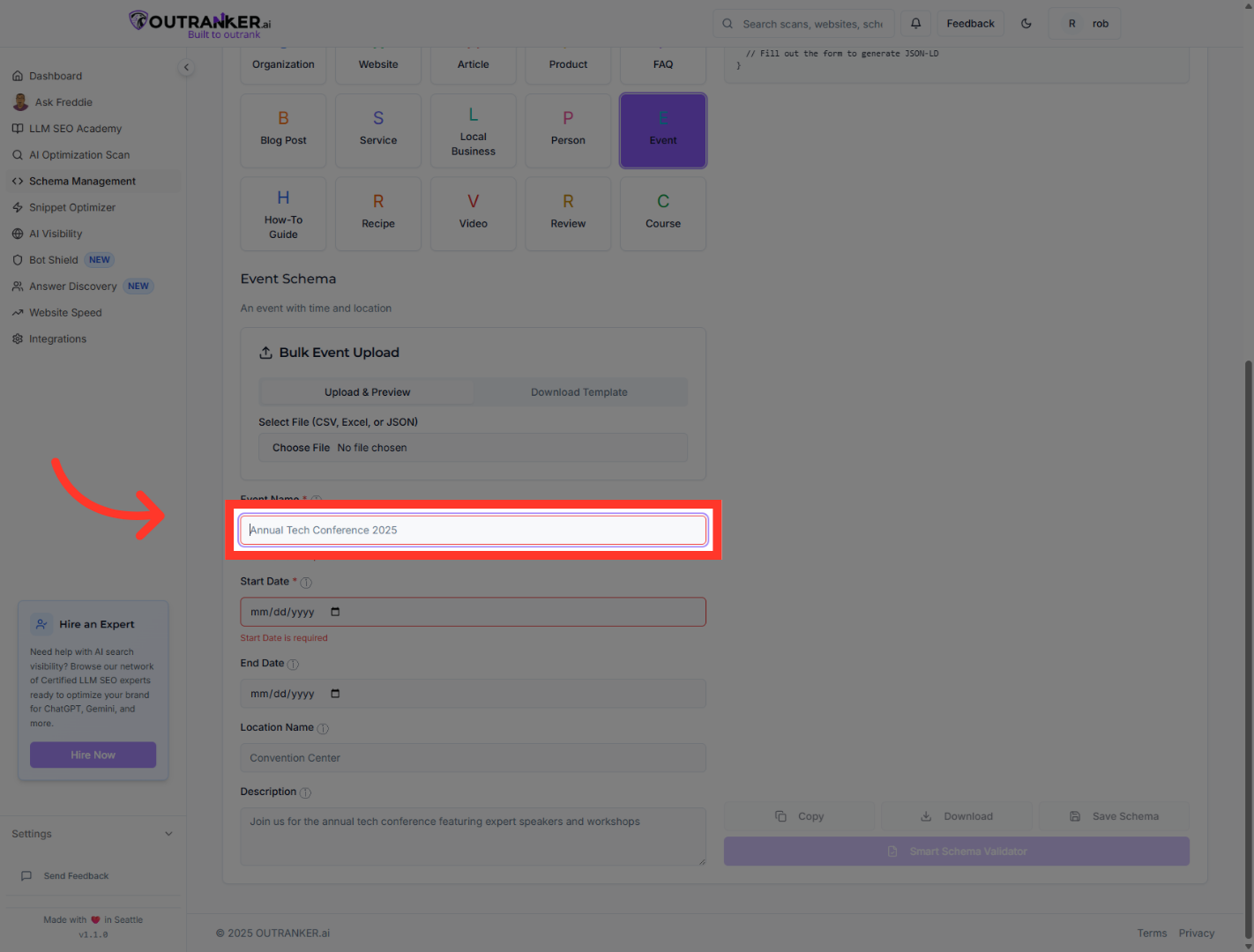1254x952 pixels.
Task: Click the Info icon beside Location Name
Action: 323,729
